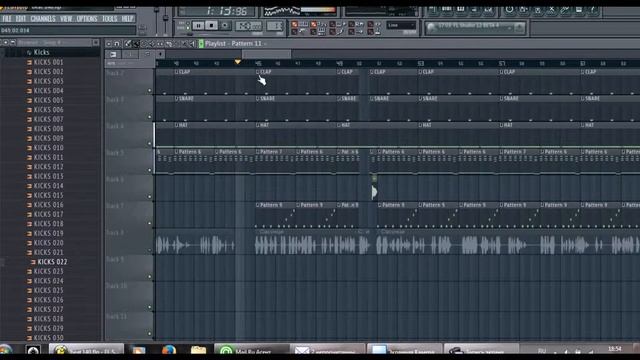
Task: Toggle mute dot on Track 6
Action: click(x=150, y=197)
